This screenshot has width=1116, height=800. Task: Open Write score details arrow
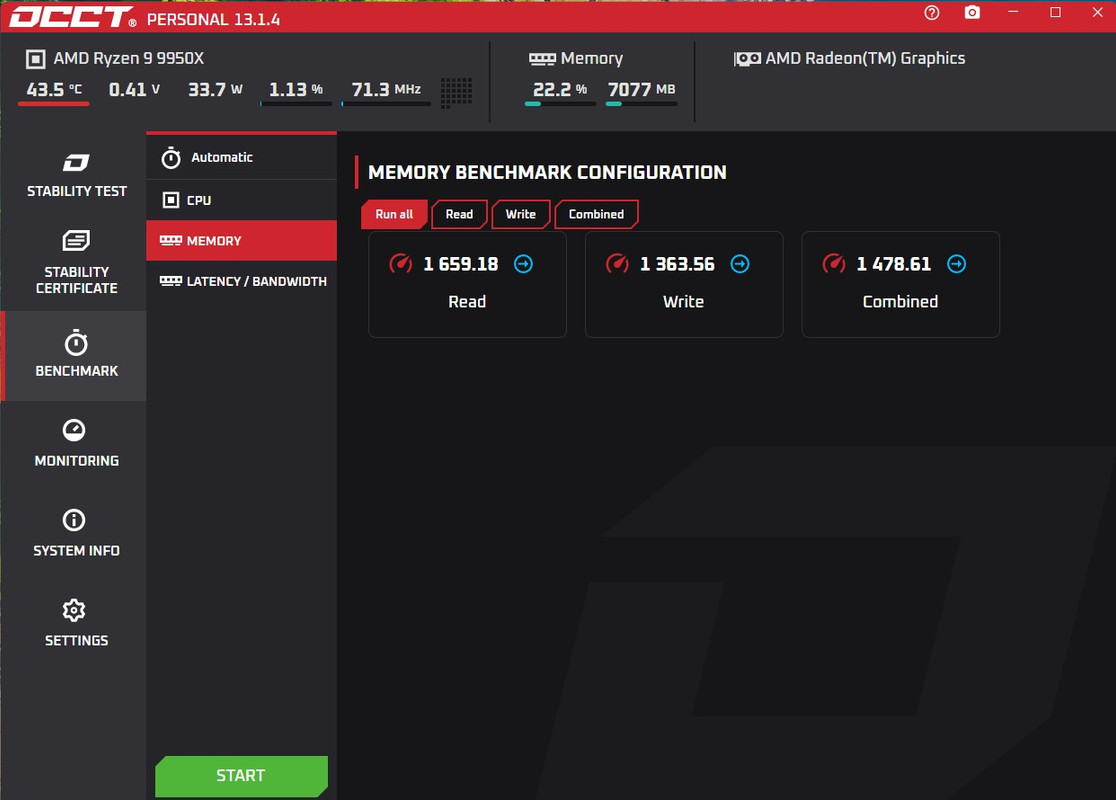point(740,264)
